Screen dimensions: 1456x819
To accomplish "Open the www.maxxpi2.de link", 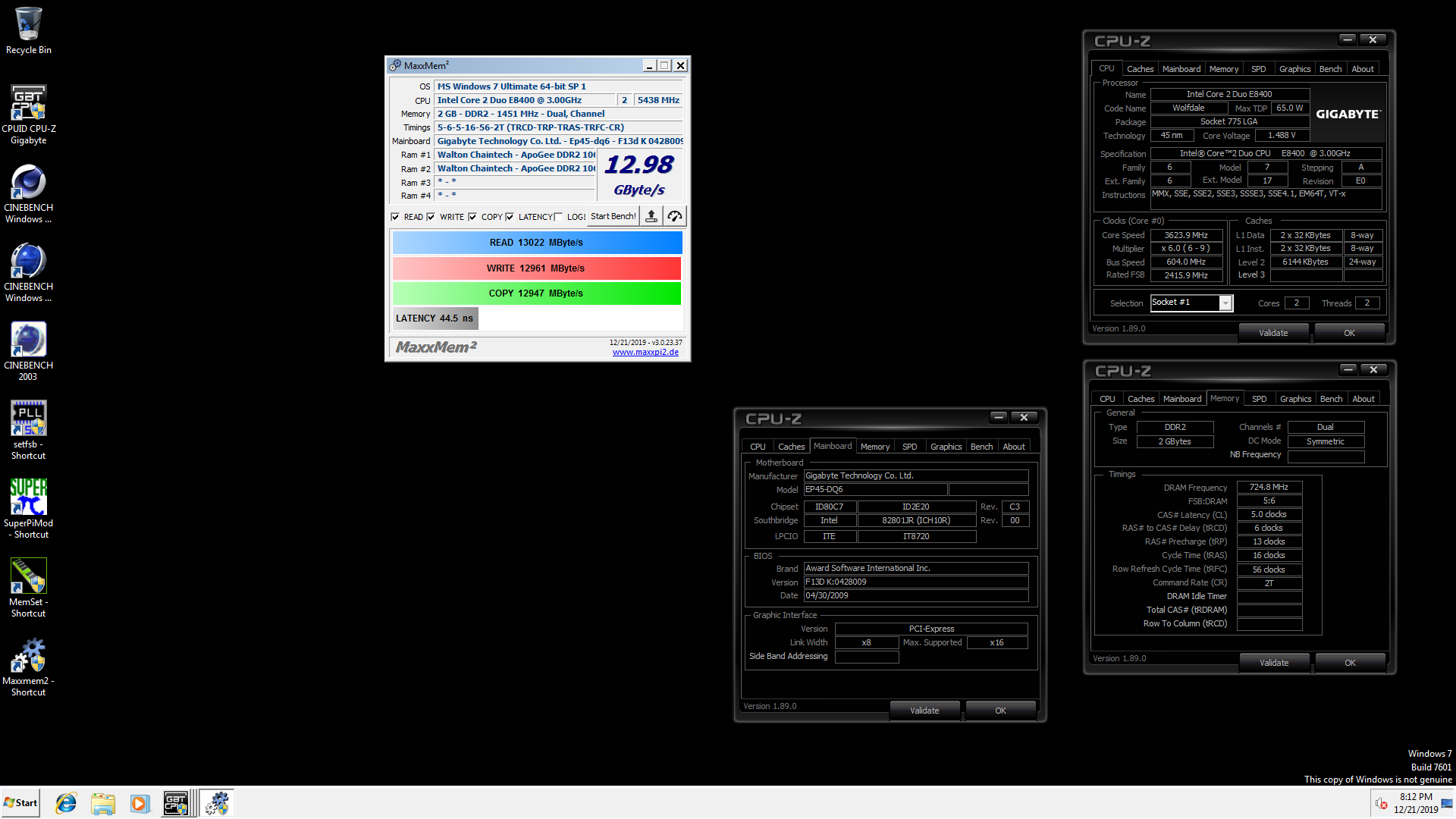I will [645, 352].
